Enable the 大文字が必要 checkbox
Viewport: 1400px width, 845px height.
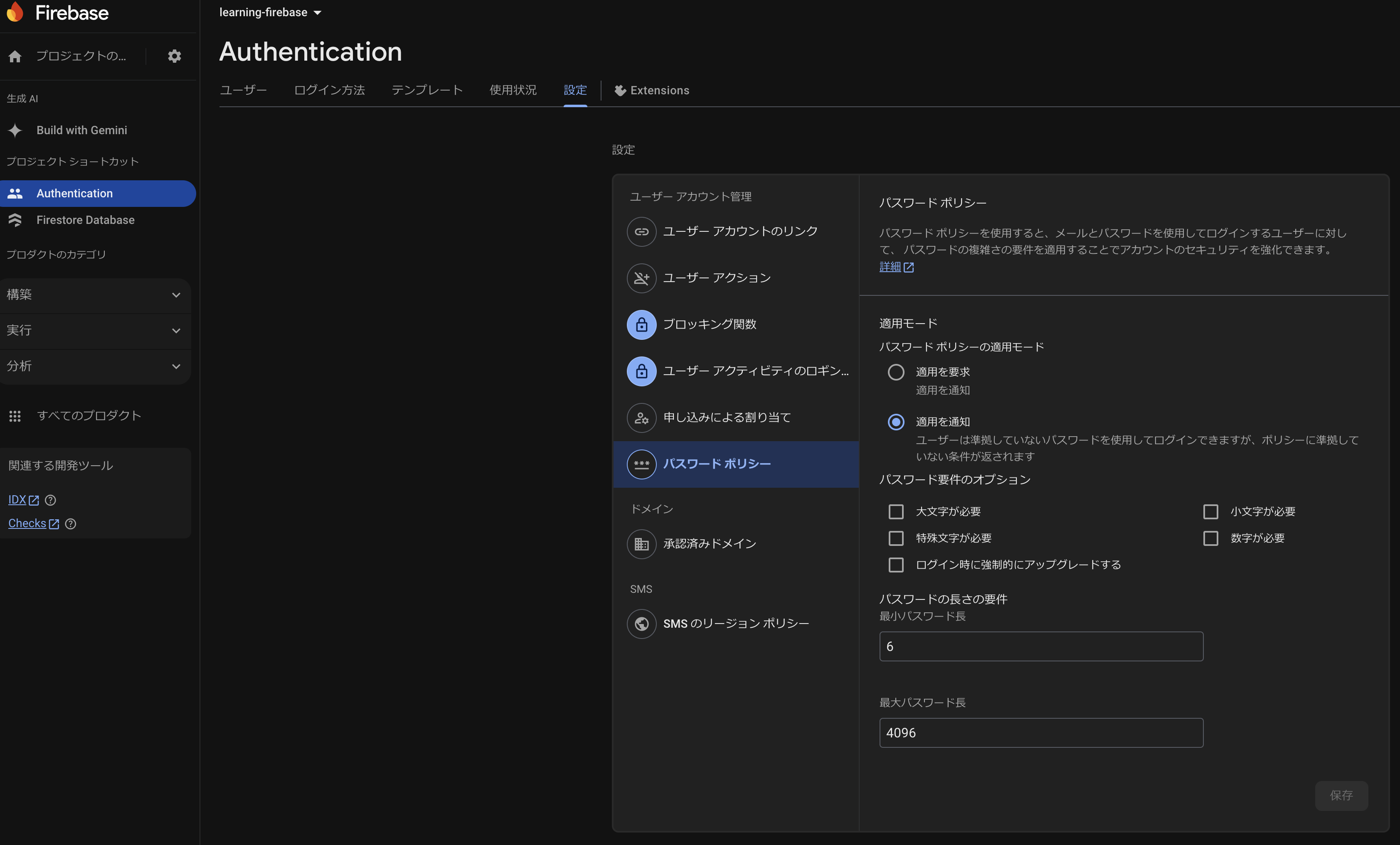point(896,512)
